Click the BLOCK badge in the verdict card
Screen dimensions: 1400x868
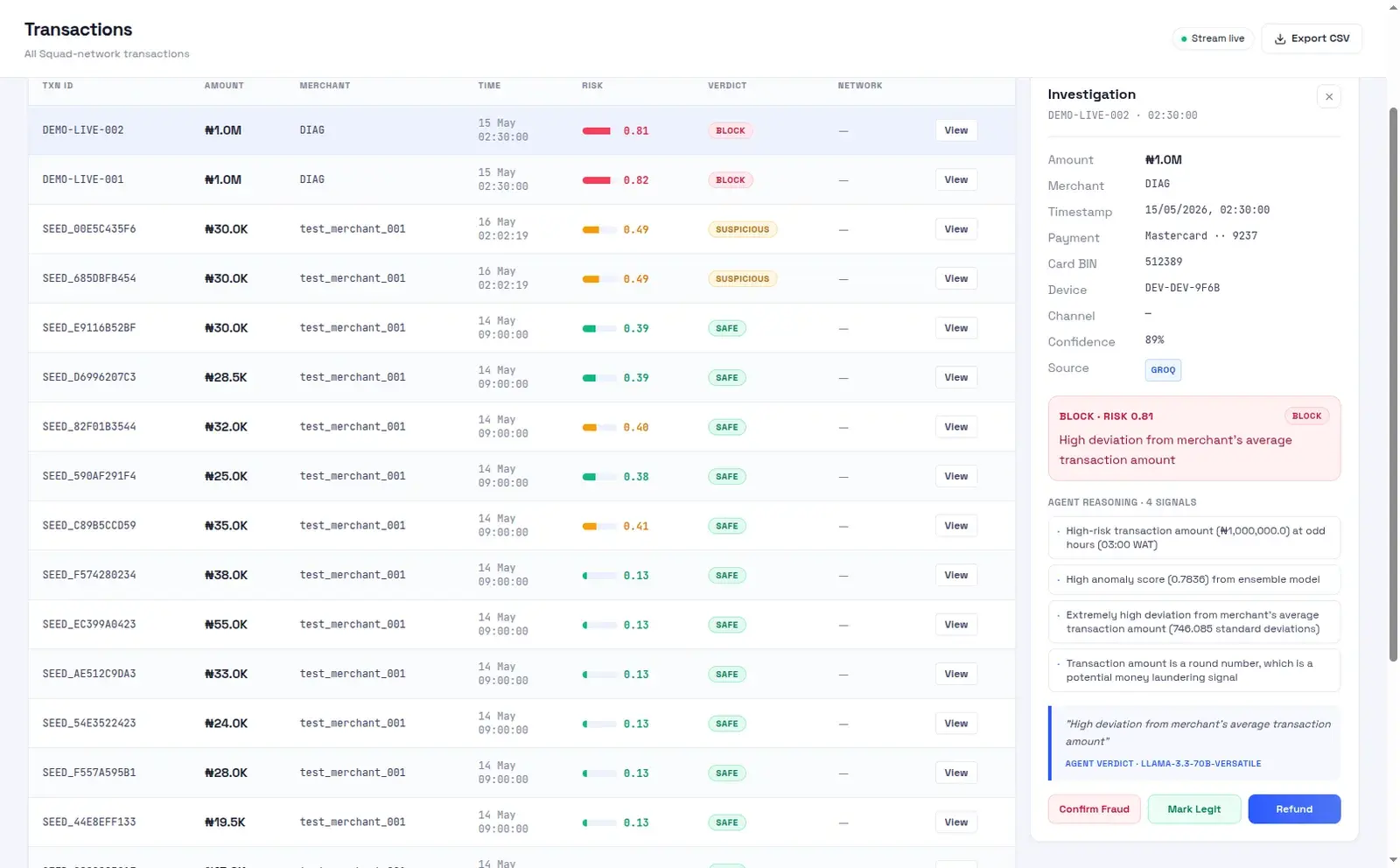1306,416
